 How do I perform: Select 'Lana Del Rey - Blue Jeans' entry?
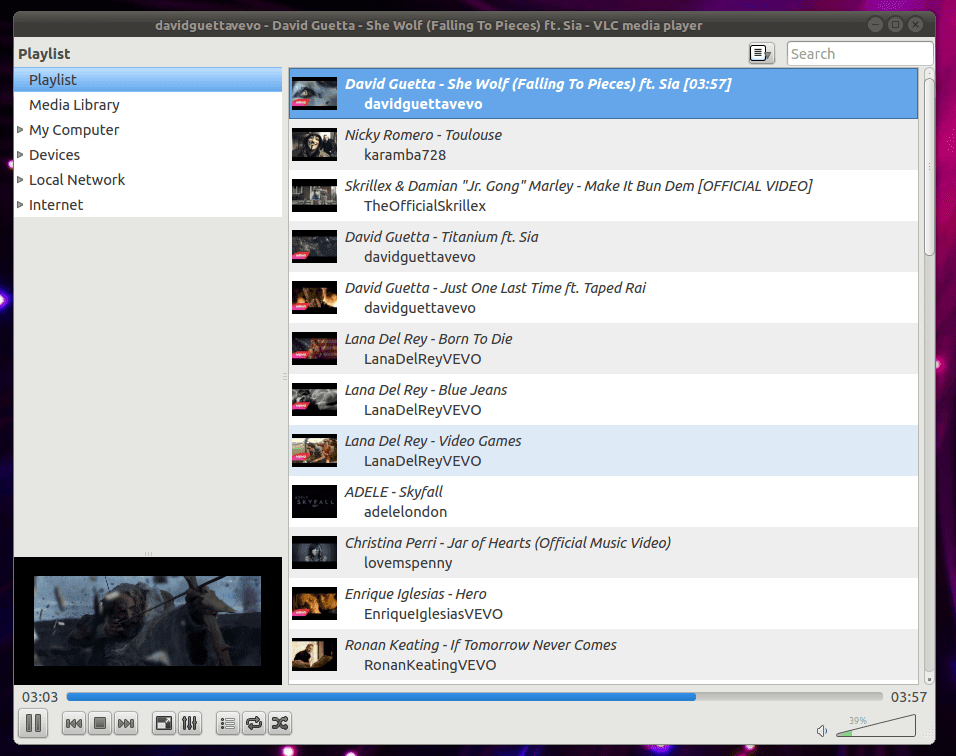[x=604, y=399]
